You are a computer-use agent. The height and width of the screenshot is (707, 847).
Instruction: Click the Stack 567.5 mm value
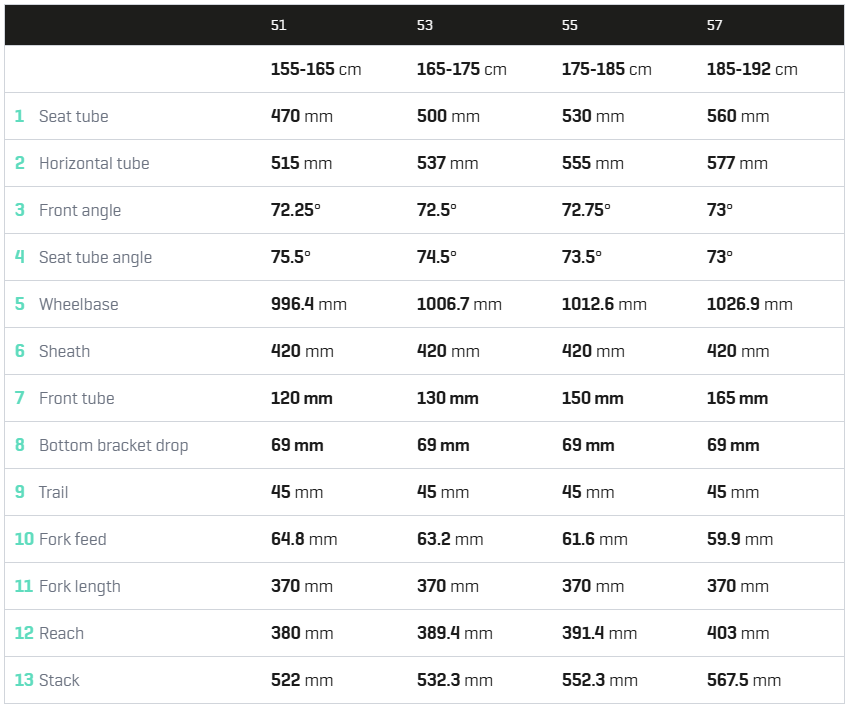743,680
